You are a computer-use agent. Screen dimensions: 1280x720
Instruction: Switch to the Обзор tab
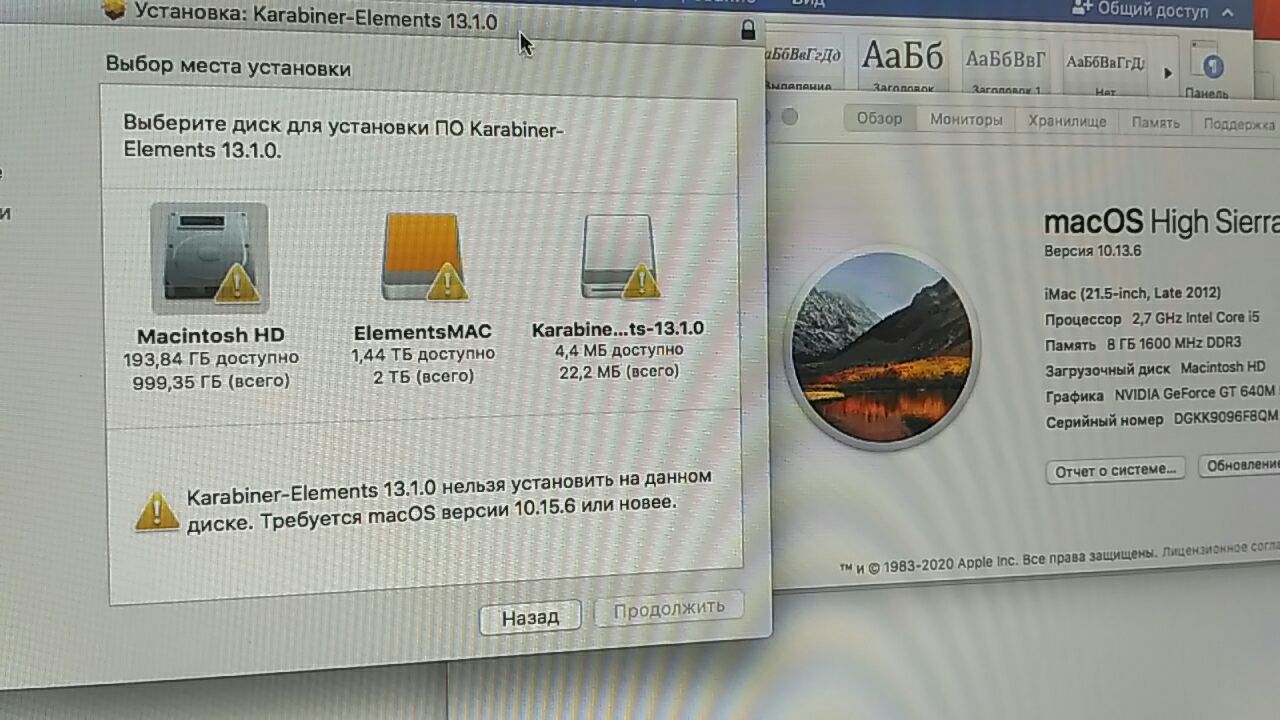pos(879,118)
